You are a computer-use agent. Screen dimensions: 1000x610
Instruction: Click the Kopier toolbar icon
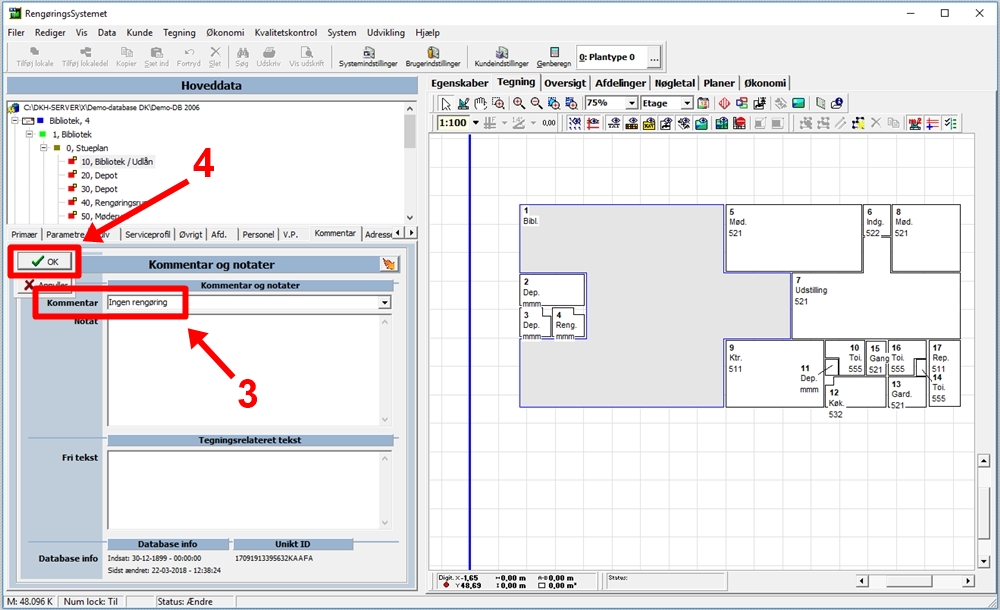[126, 57]
